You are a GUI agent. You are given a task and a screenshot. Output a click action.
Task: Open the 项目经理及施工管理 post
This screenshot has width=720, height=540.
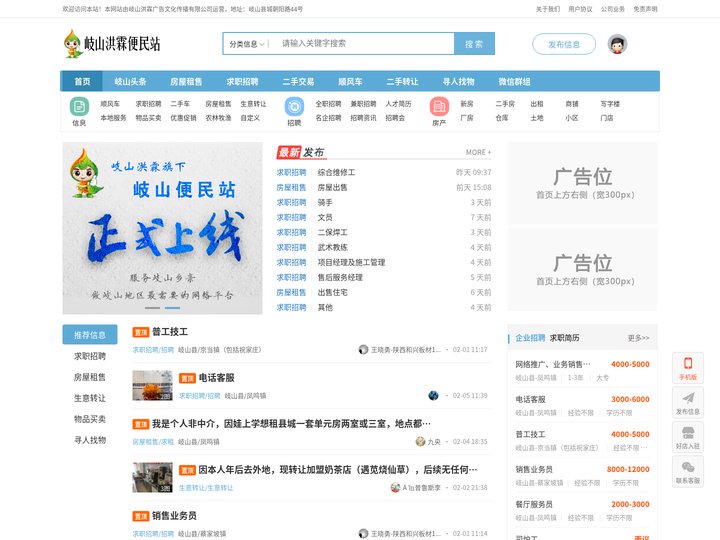pos(351,262)
